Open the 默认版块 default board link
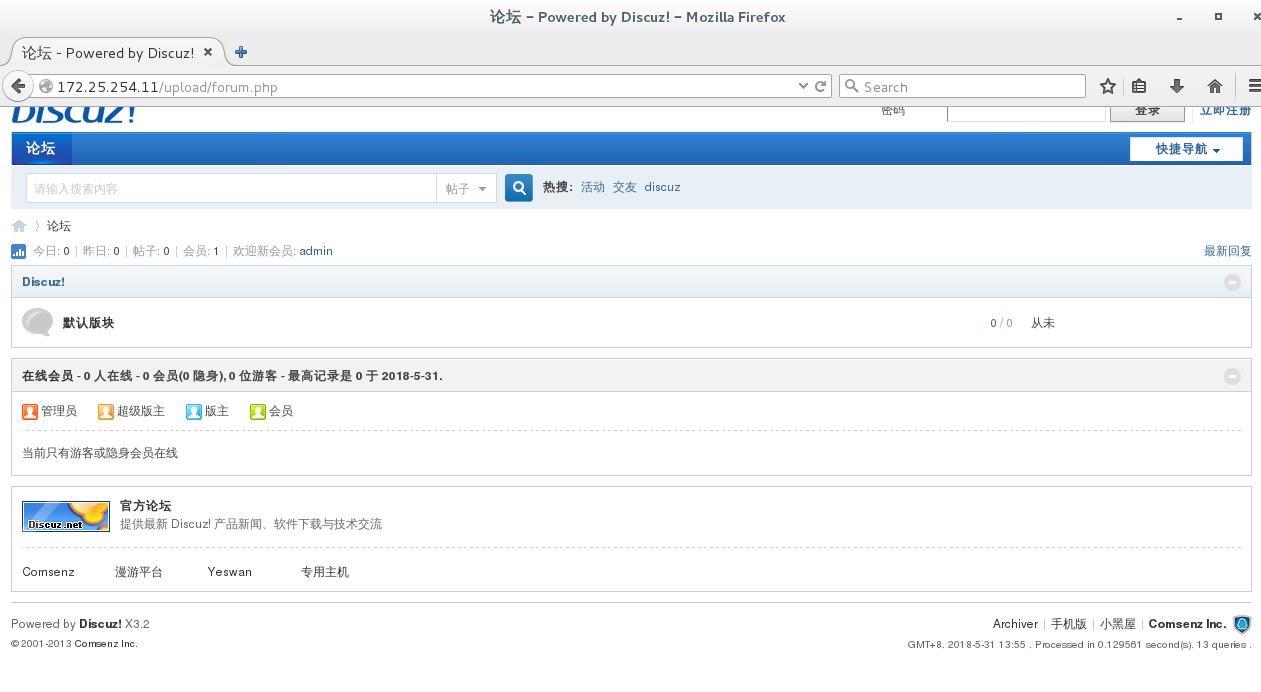This screenshot has height=692, width=1261. pos(88,323)
